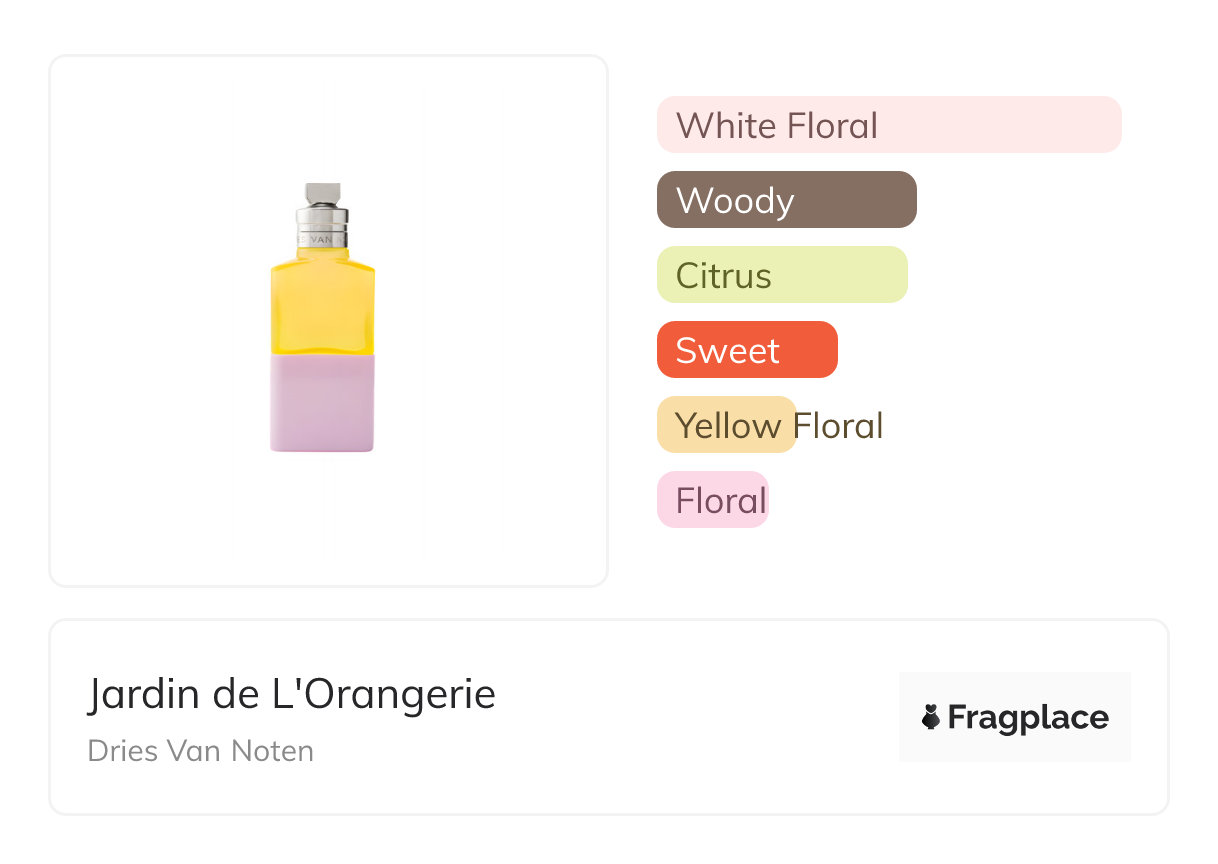This screenshot has width=1218, height=864.
Task: Select the Yellow Floral accord bar
Action: tap(727, 425)
